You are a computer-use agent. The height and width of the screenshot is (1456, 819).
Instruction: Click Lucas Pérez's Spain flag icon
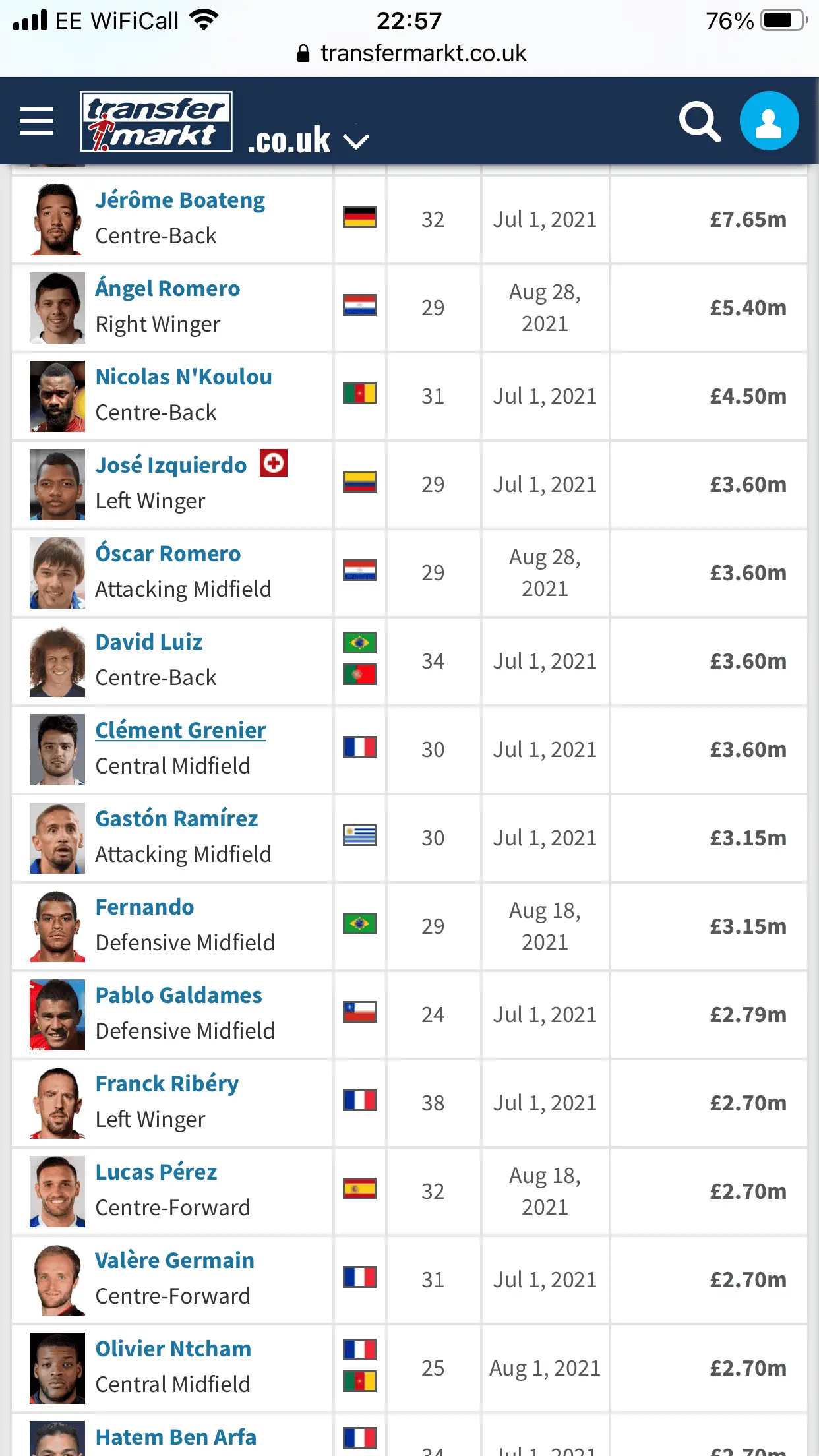click(359, 1189)
